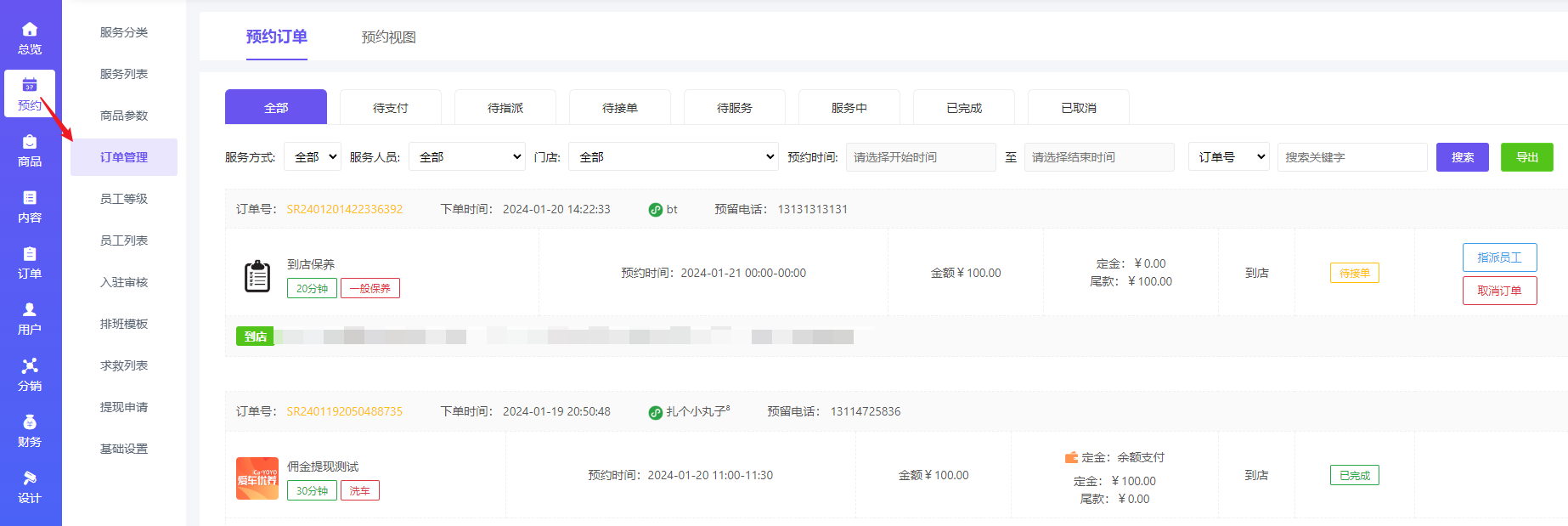Open the 商品 bag icon in sidebar
The image size is (1568, 526).
(x=30, y=142)
